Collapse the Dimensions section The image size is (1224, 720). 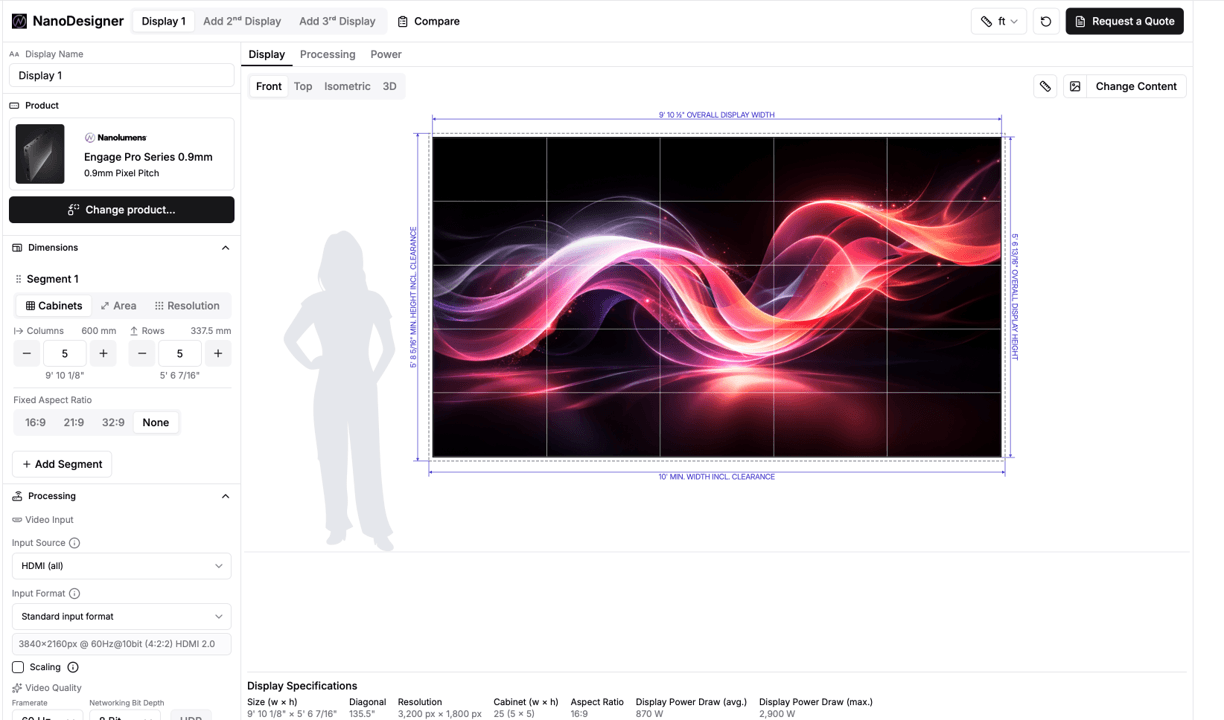pos(225,248)
